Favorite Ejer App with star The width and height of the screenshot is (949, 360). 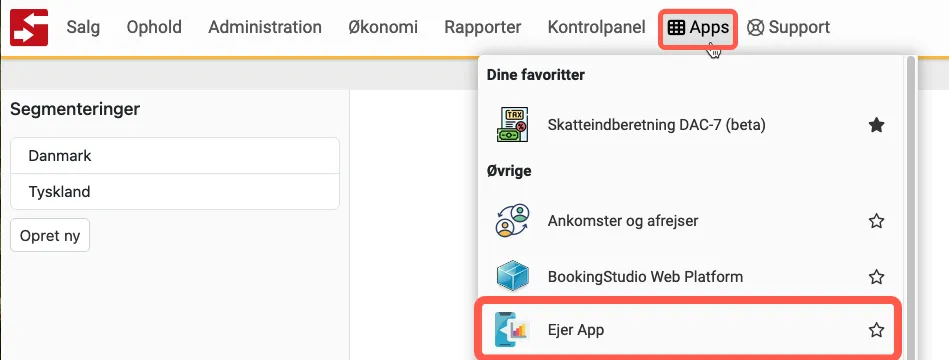(x=876, y=330)
